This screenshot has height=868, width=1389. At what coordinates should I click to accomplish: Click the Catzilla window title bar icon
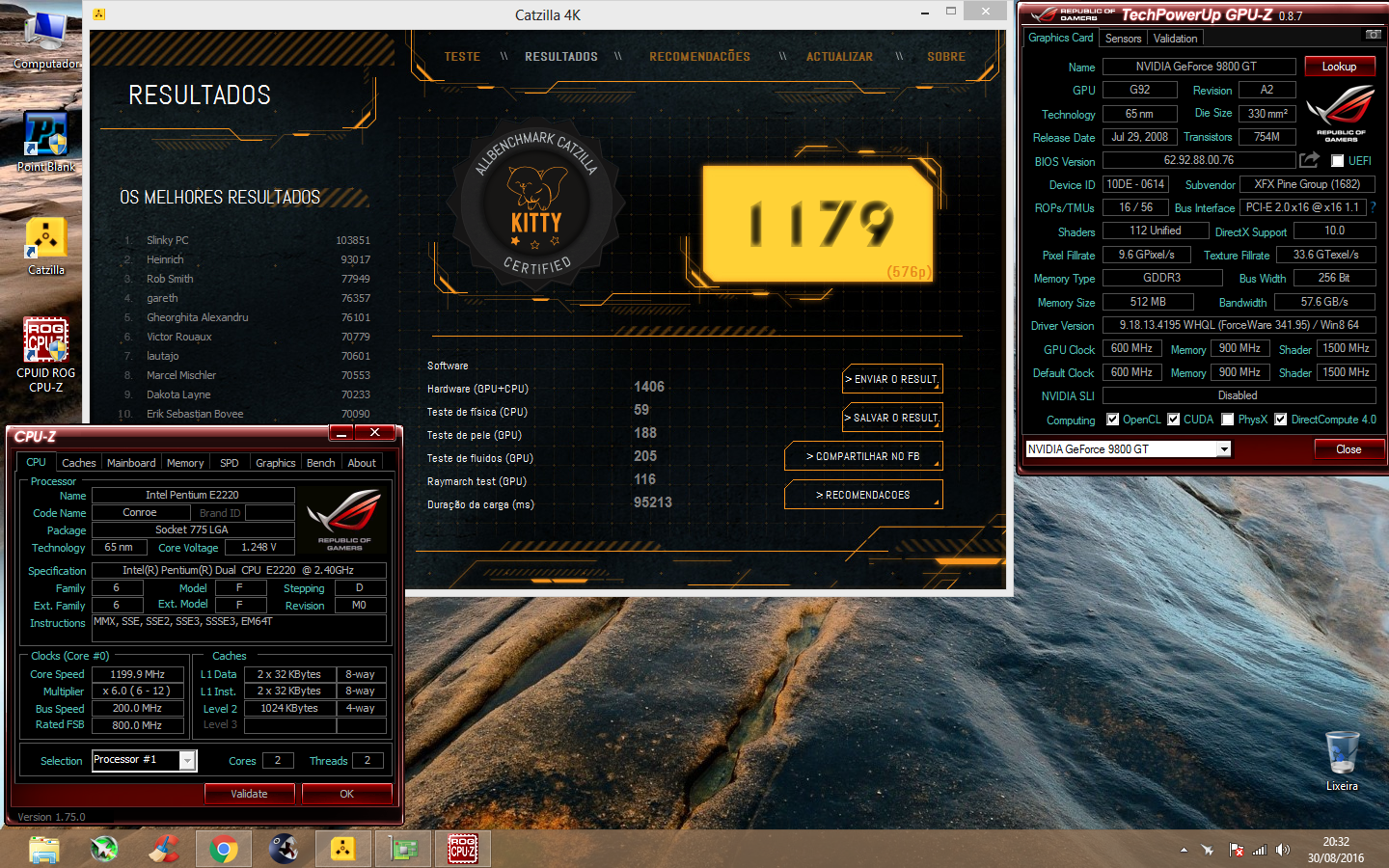(x=99, y=14)
